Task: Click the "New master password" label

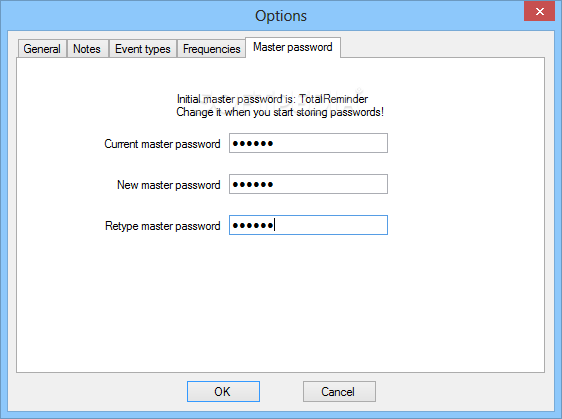Action: [169, 185]
